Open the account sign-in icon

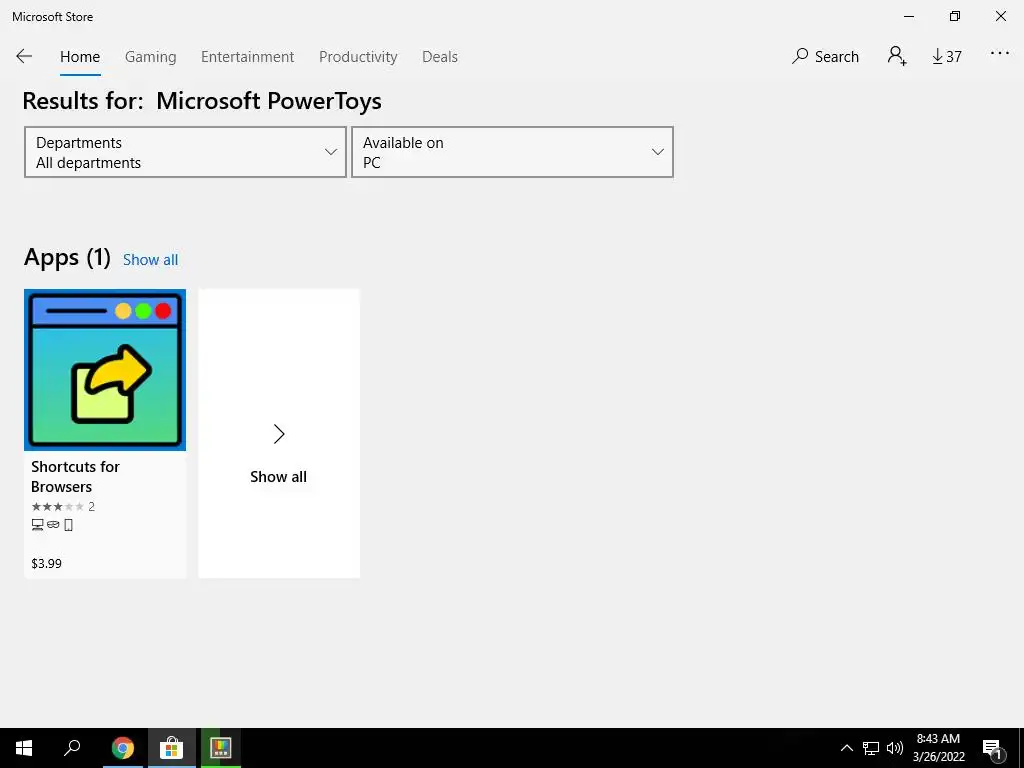tap(897, 56)
